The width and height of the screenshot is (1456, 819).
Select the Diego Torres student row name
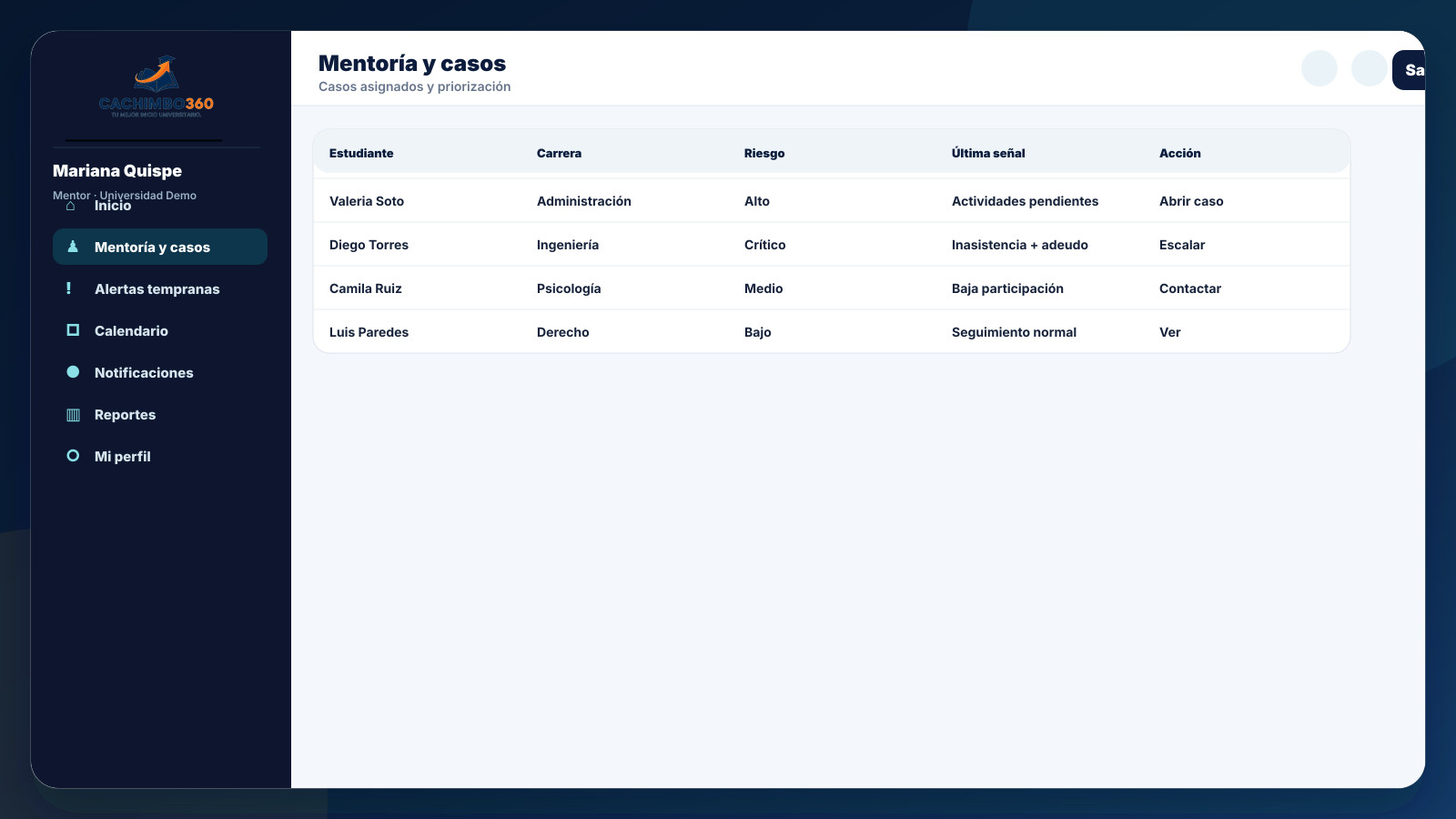(369, 245)
